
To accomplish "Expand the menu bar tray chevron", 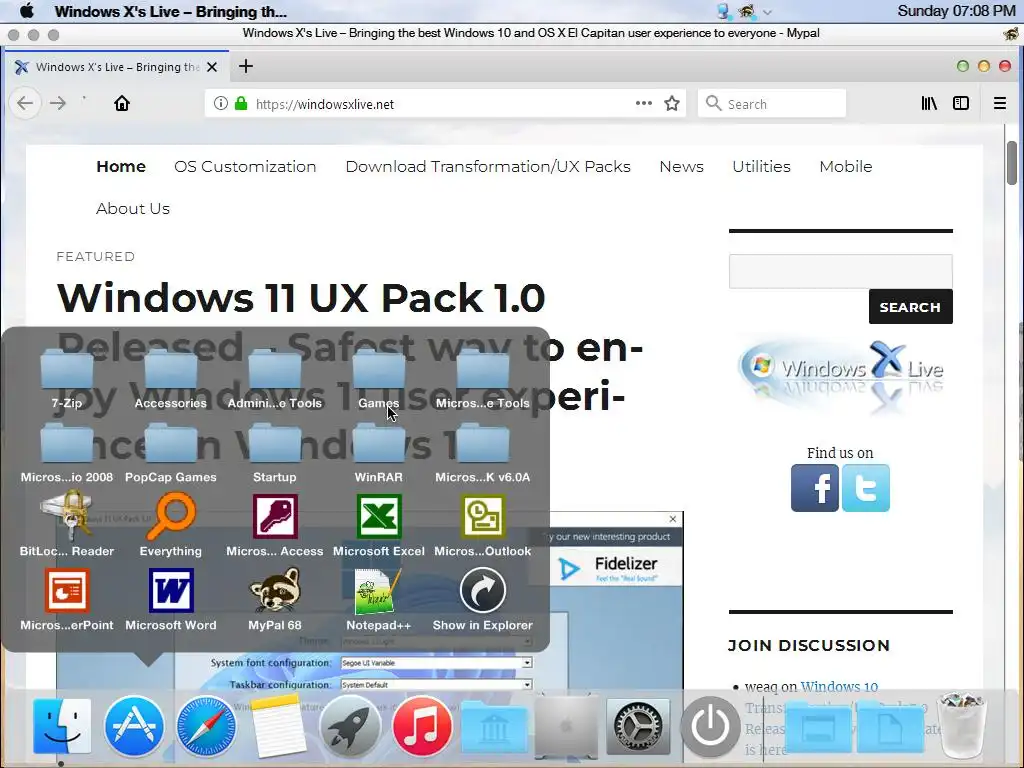I will 767,12.
